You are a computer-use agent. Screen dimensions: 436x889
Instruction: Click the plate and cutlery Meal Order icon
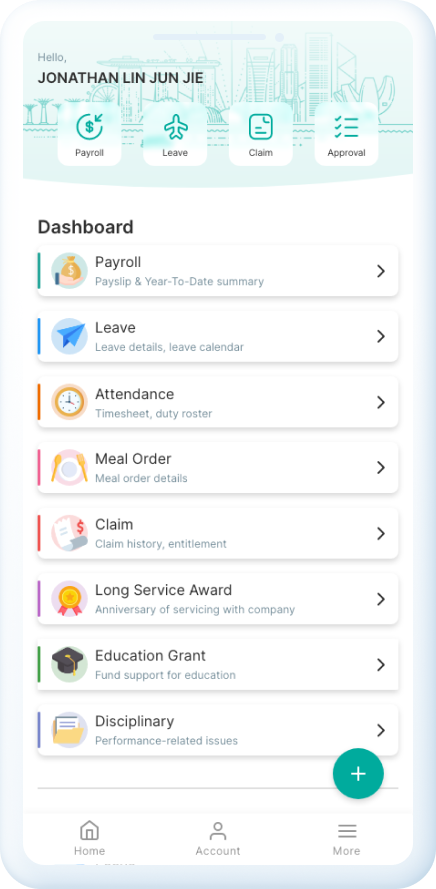(x=69, y=468)
